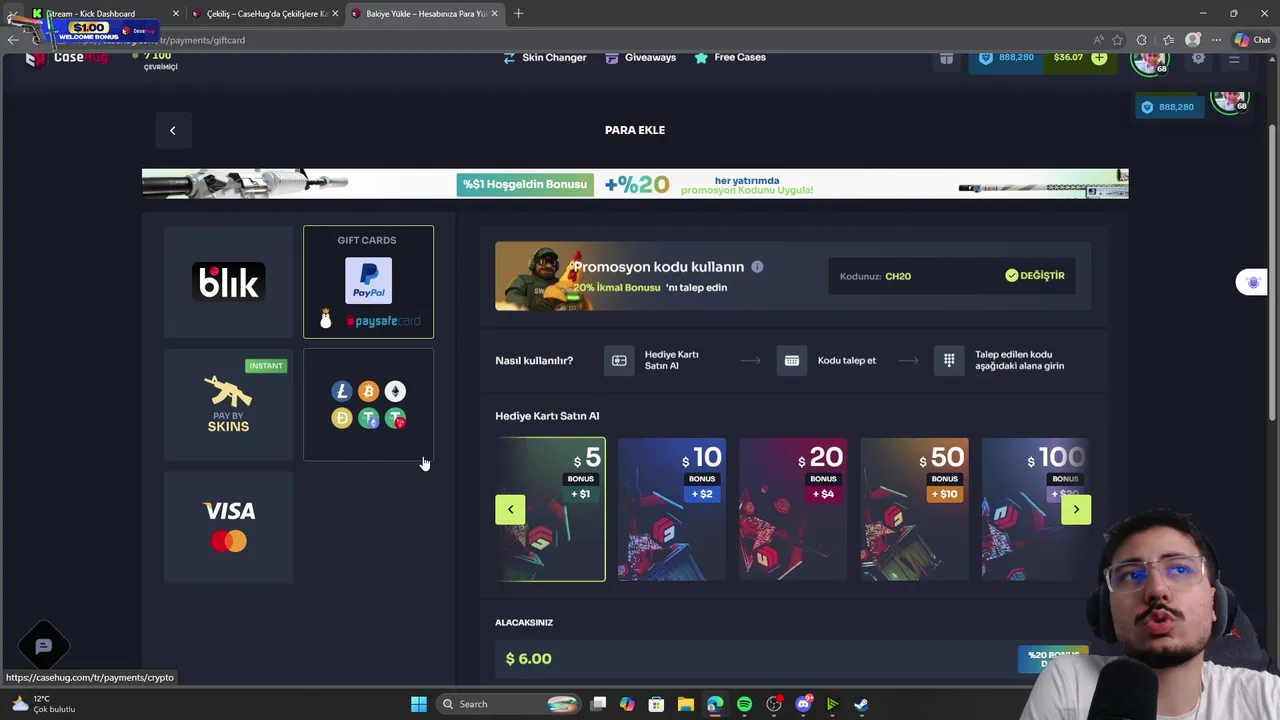Open Discord from the taskbar
Viewport: 1280px width, 720px height.
803,704
